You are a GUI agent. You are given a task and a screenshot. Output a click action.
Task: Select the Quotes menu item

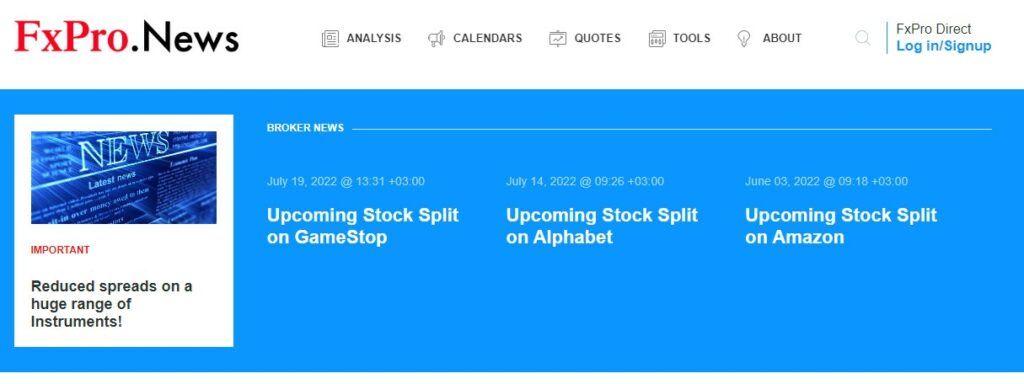(x=598, y=39)
